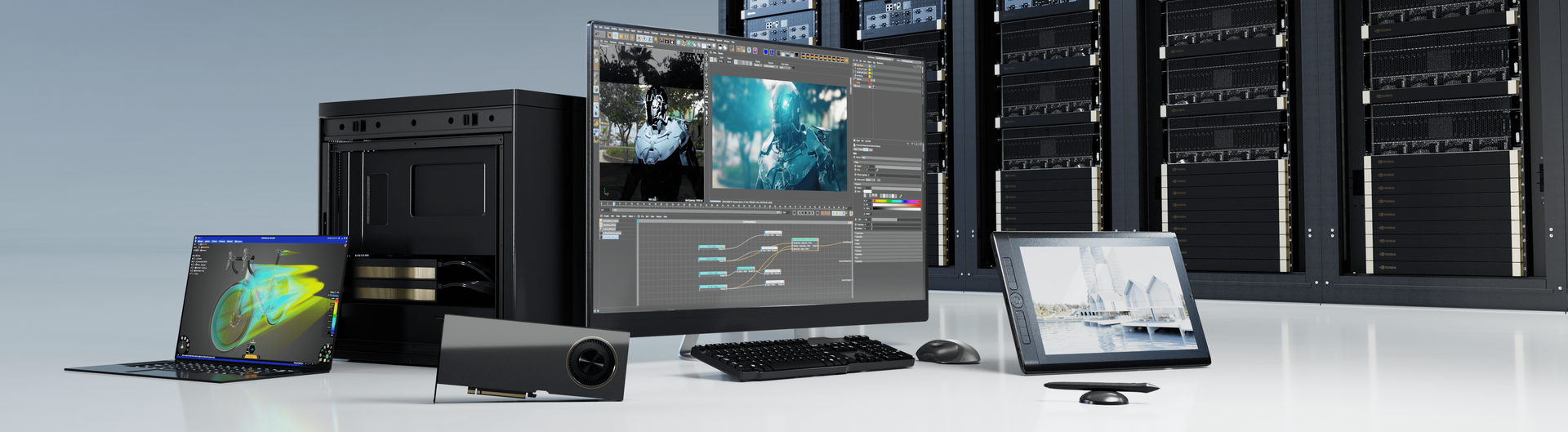Toggle the X axis lock icon
Image resolution: width=1568 pixels, height=432 pixels.
tap(639, 38)
